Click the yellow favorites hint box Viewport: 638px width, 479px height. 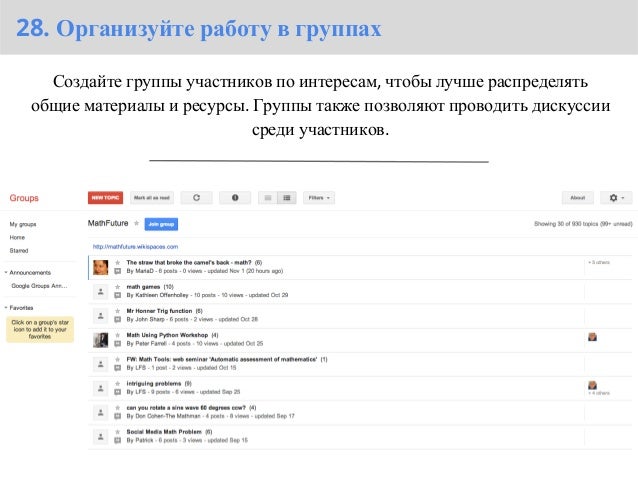coord(40,329)
